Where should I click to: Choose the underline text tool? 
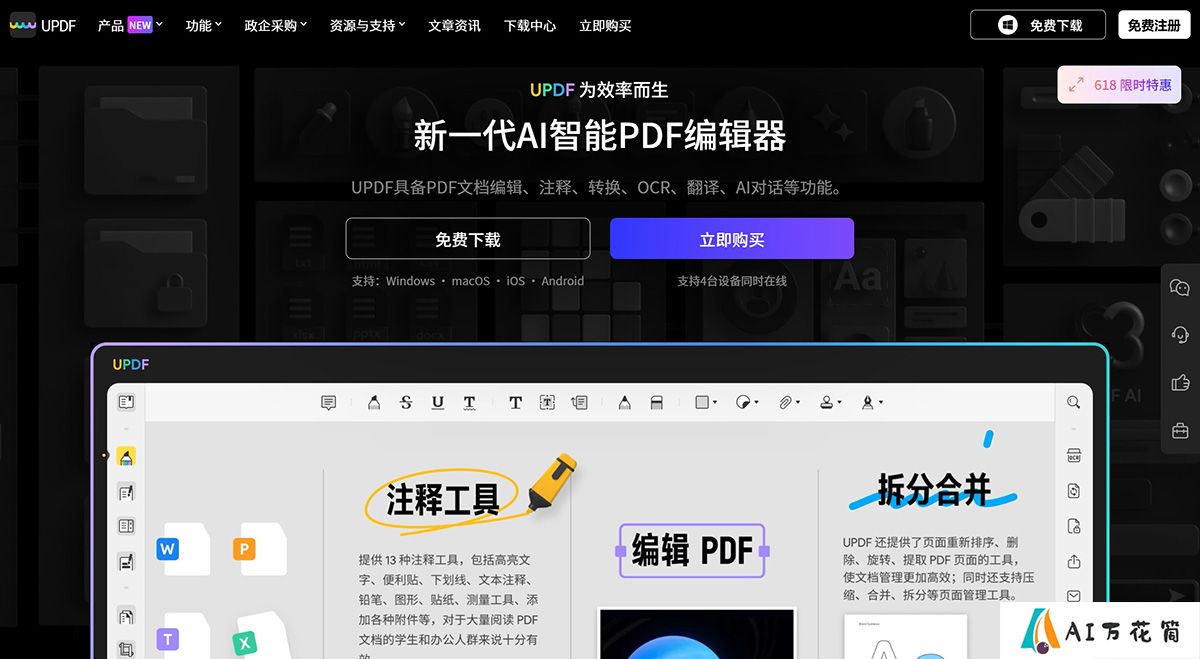click(437, 402)
